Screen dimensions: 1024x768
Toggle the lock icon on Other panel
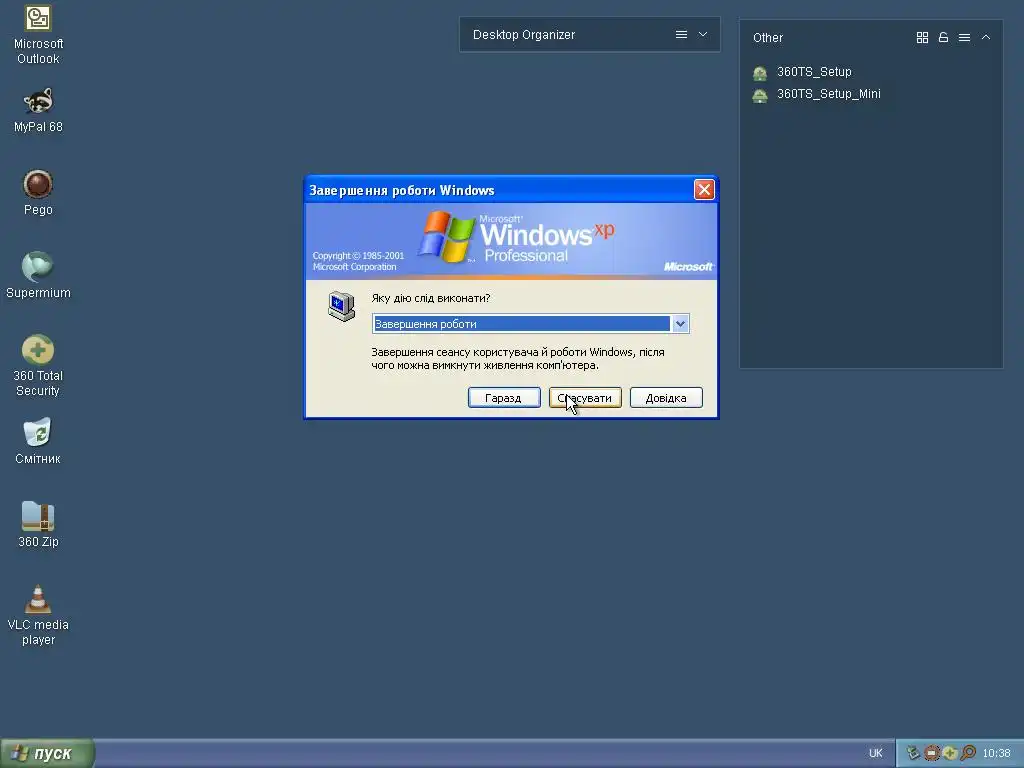[x=943, y=38]
